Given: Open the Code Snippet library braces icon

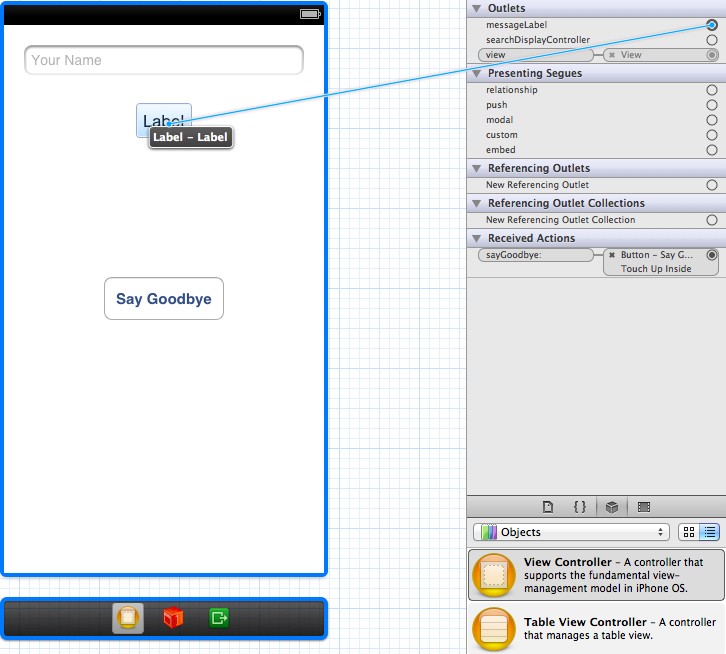Looking at the screenshot, I should (580, 507).
